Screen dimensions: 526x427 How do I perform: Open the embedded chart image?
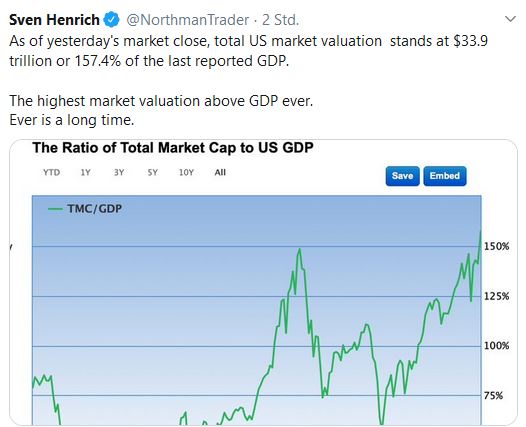(263, 282)
